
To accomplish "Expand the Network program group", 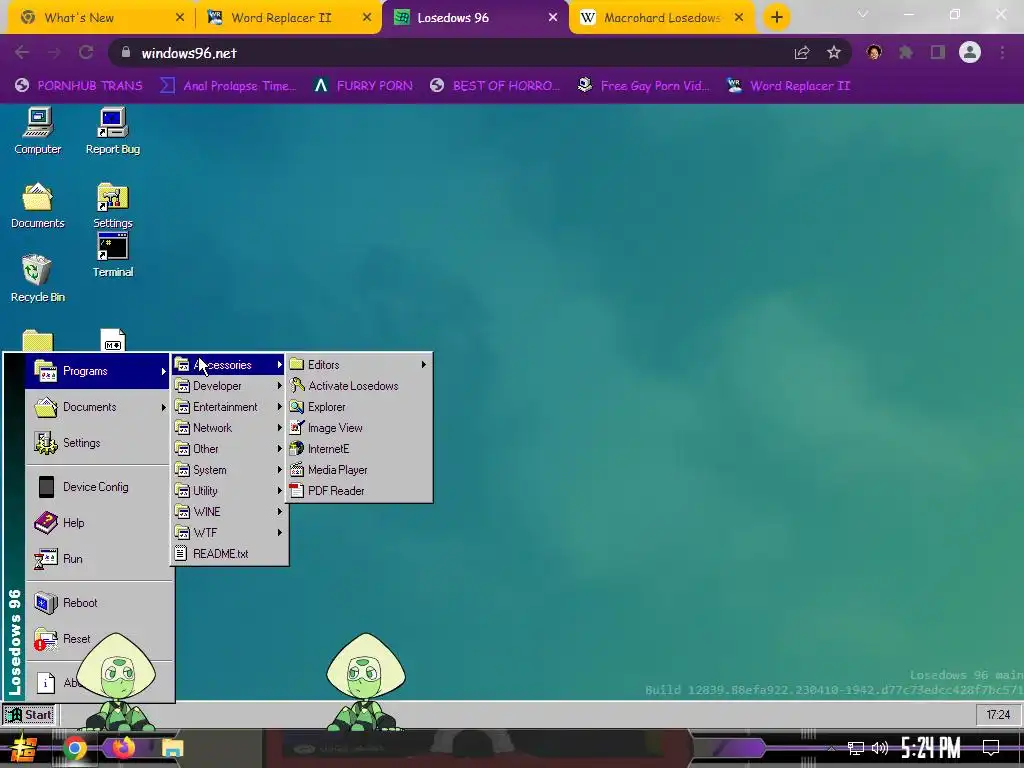I will [x=229, y=428].
